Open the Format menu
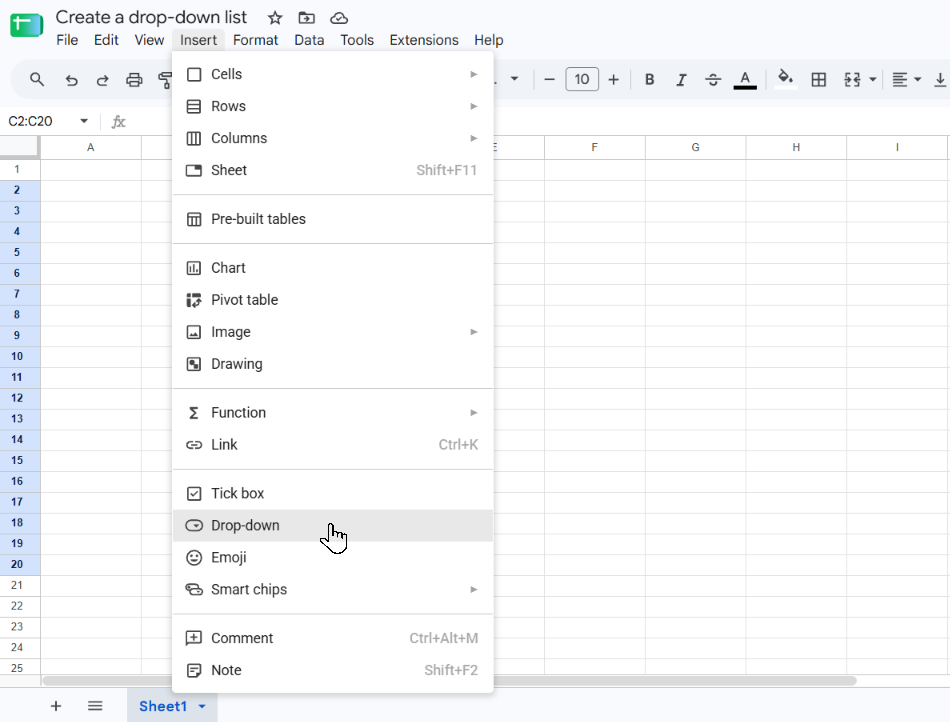The image size is (950, 722). point(255,40)
